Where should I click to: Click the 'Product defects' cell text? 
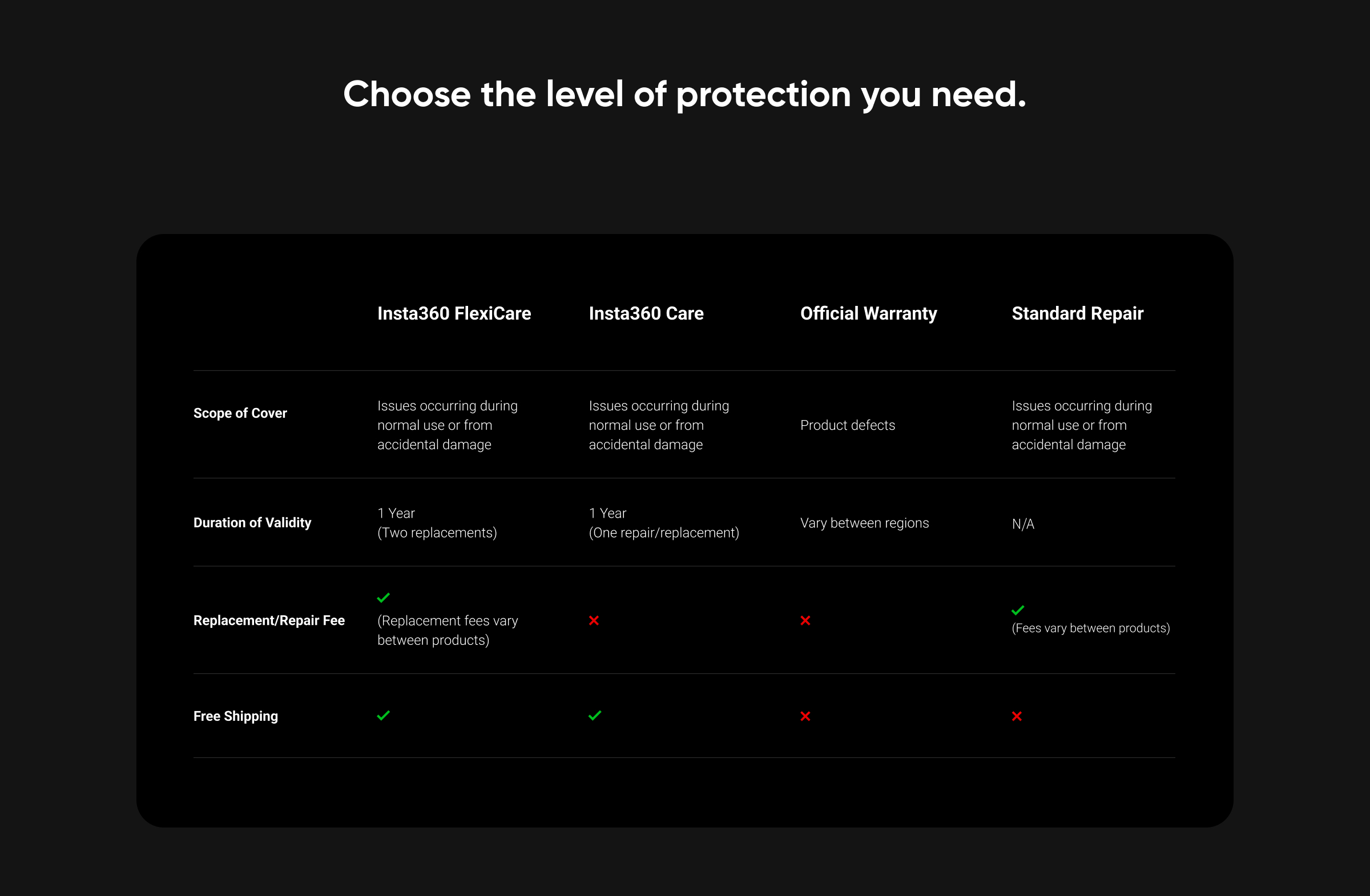click(847, 425)
